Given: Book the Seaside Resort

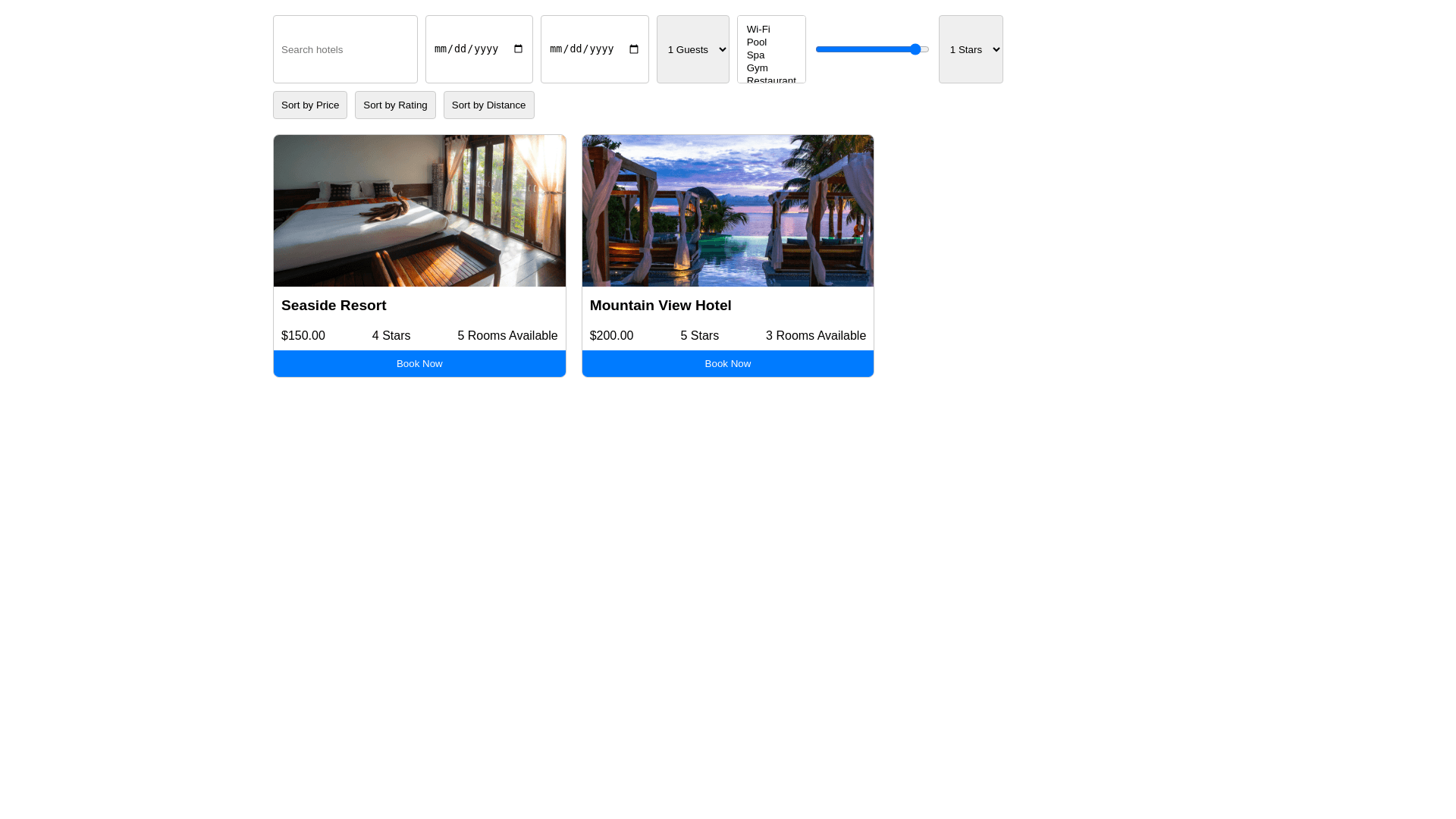Looking at the screenshot, I should pos(419,364).
